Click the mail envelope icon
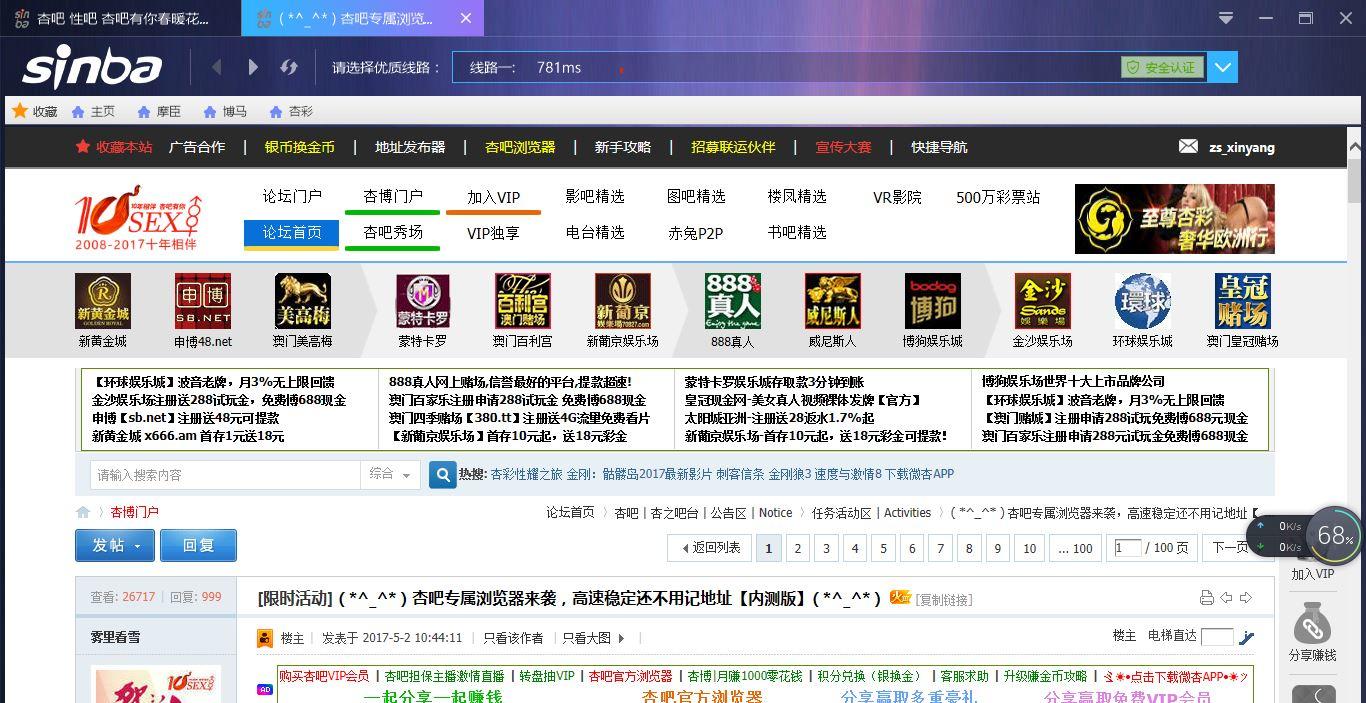 coord(1188,146)
